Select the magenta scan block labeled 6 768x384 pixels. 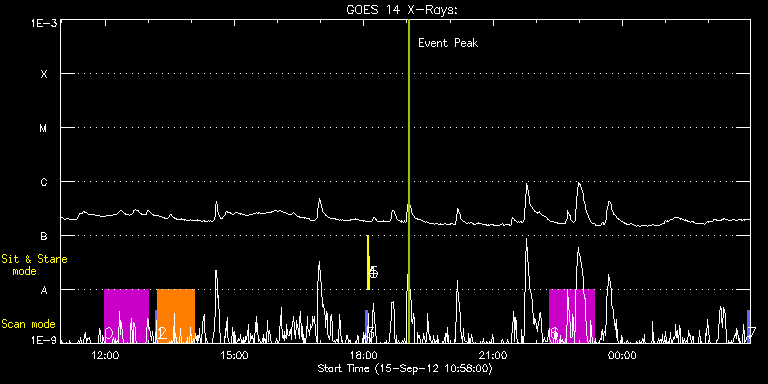pos(572,316)
